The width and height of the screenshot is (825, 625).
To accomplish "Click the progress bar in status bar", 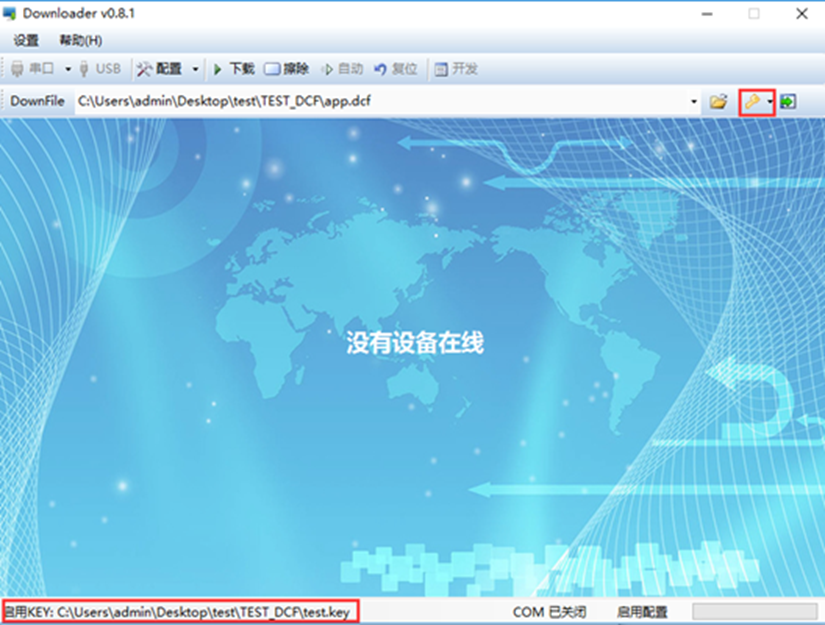I will point(754,612).
